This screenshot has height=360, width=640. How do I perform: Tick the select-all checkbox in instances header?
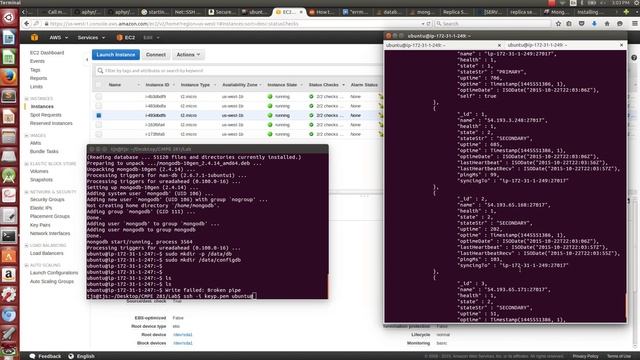point(98,84)
